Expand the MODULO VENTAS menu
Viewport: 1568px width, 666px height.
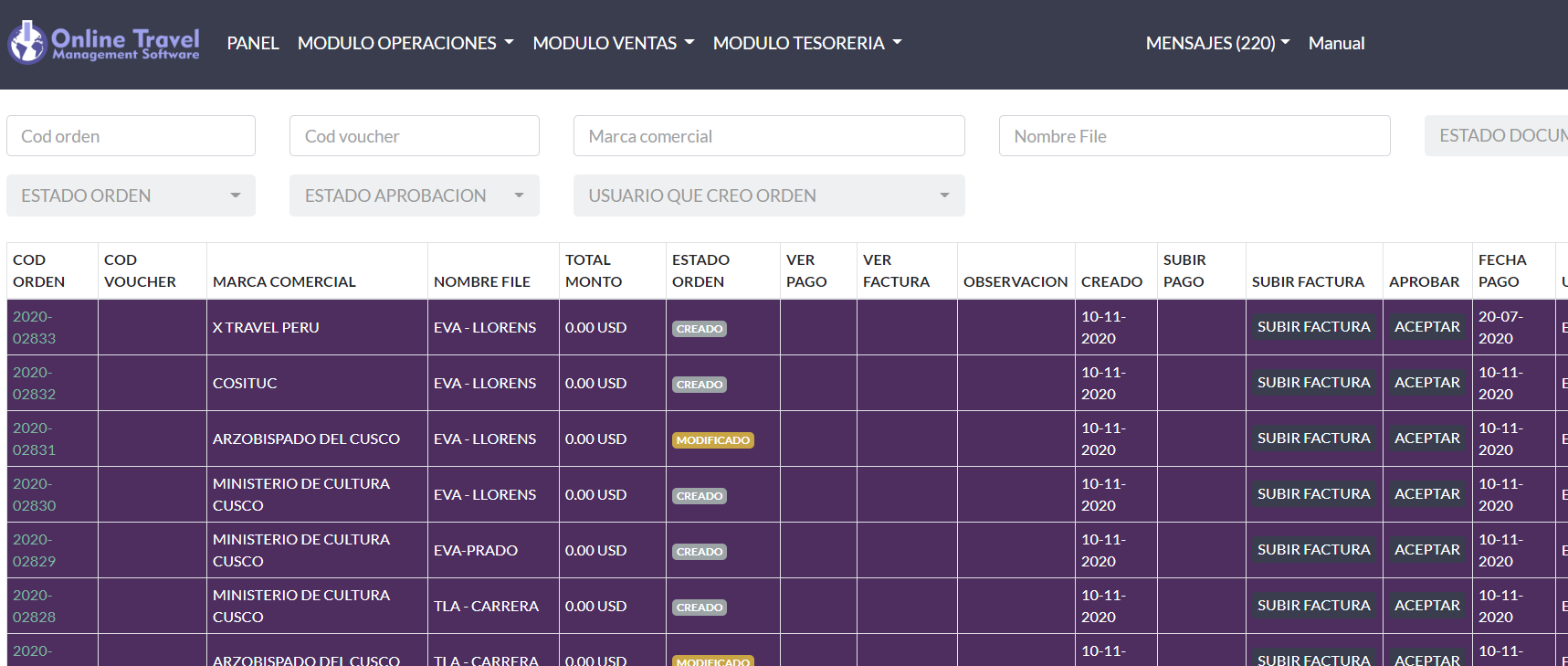(613, 43)
